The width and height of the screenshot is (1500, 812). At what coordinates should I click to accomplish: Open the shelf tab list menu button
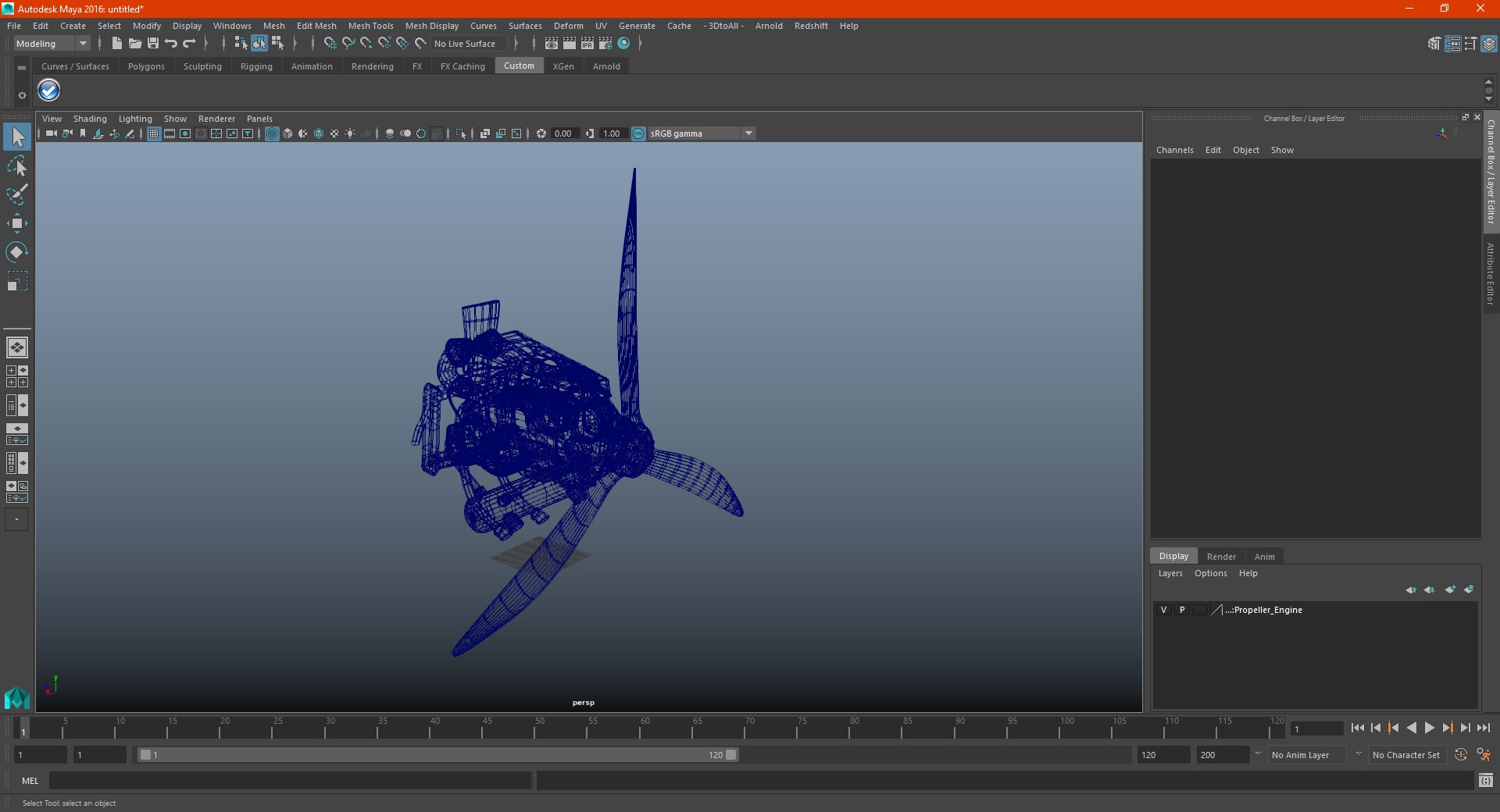tap(22, 68)
